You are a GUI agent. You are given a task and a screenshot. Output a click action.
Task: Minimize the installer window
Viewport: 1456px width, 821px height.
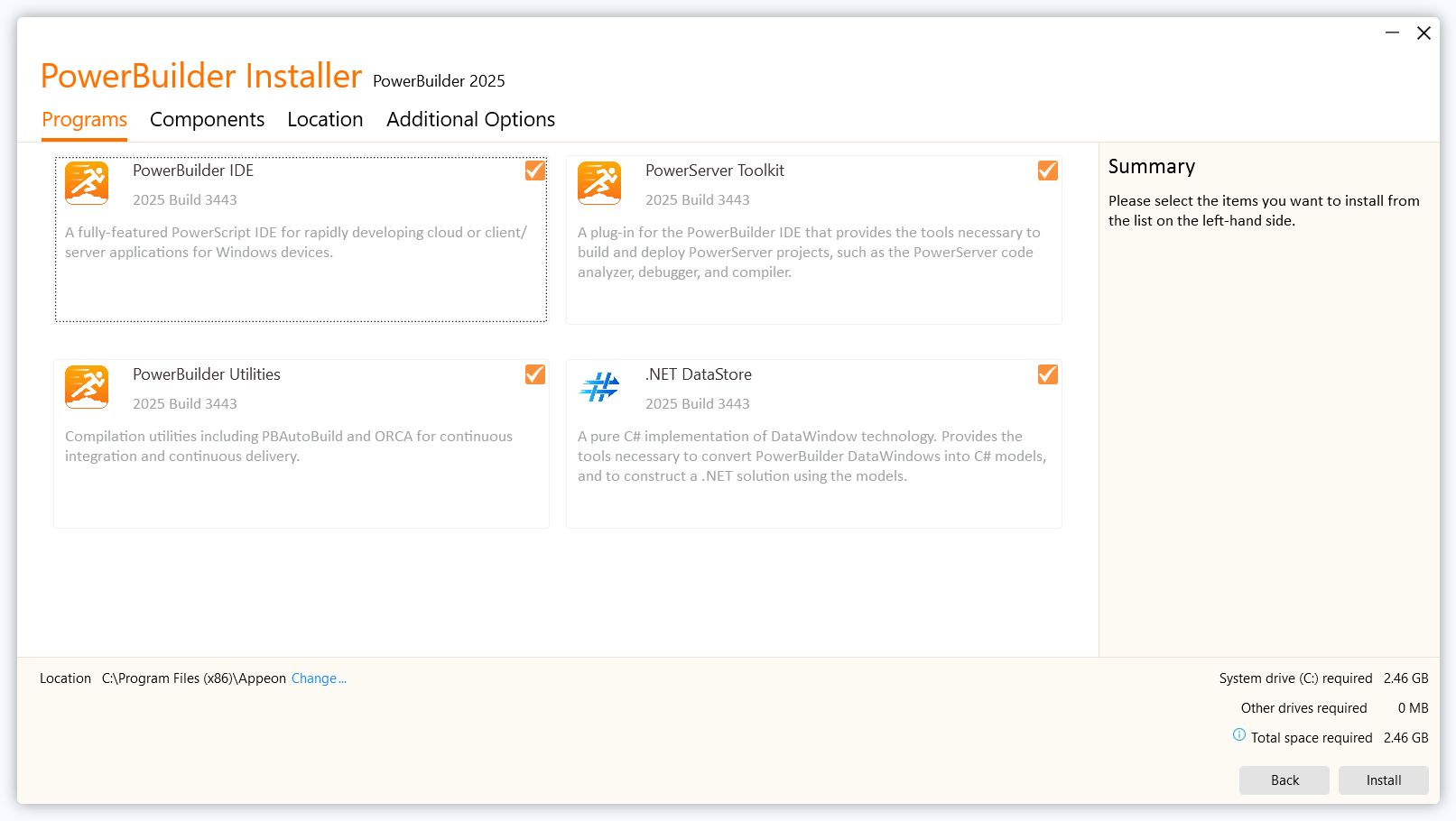tap(1392, 33)
